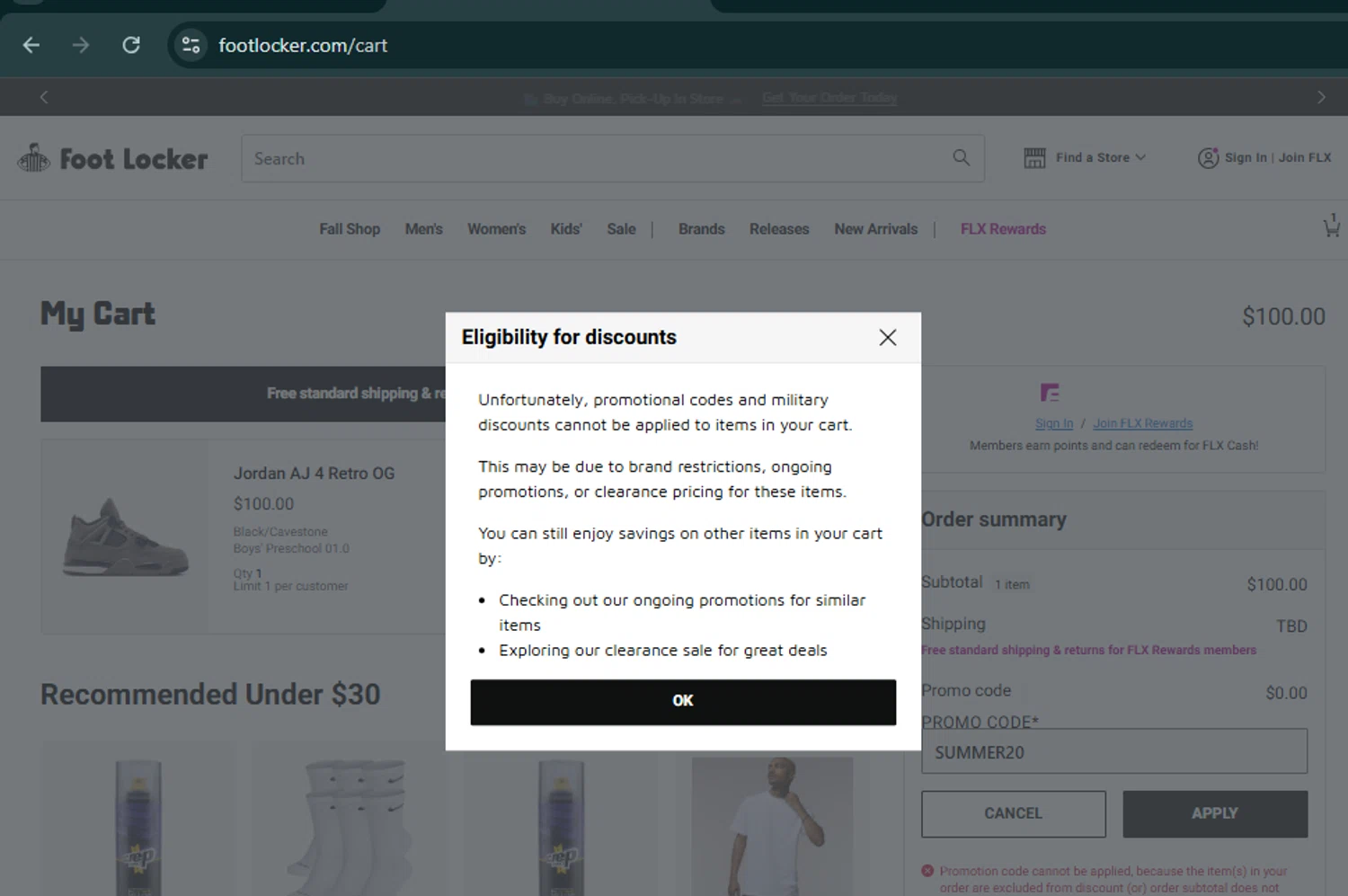Open the Jordan AJ 4 Retro OG product title
1348x896 pixels.
(314, 473)
